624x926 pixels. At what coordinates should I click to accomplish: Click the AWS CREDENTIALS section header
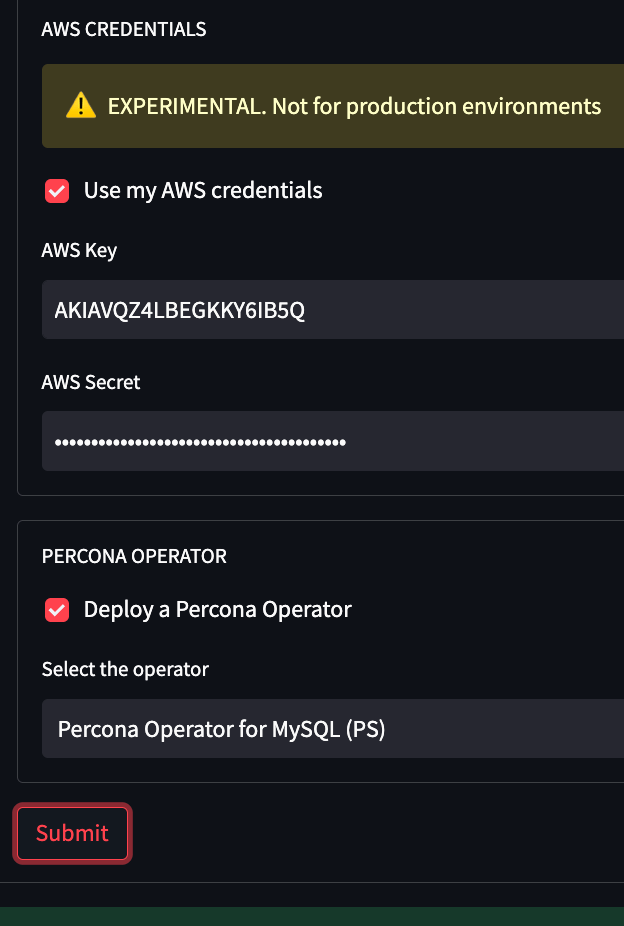(123, 29)
